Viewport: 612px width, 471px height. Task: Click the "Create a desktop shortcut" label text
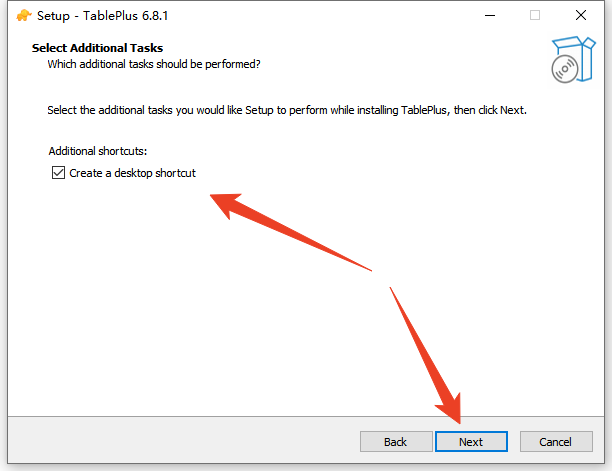[x=132, y=173]
